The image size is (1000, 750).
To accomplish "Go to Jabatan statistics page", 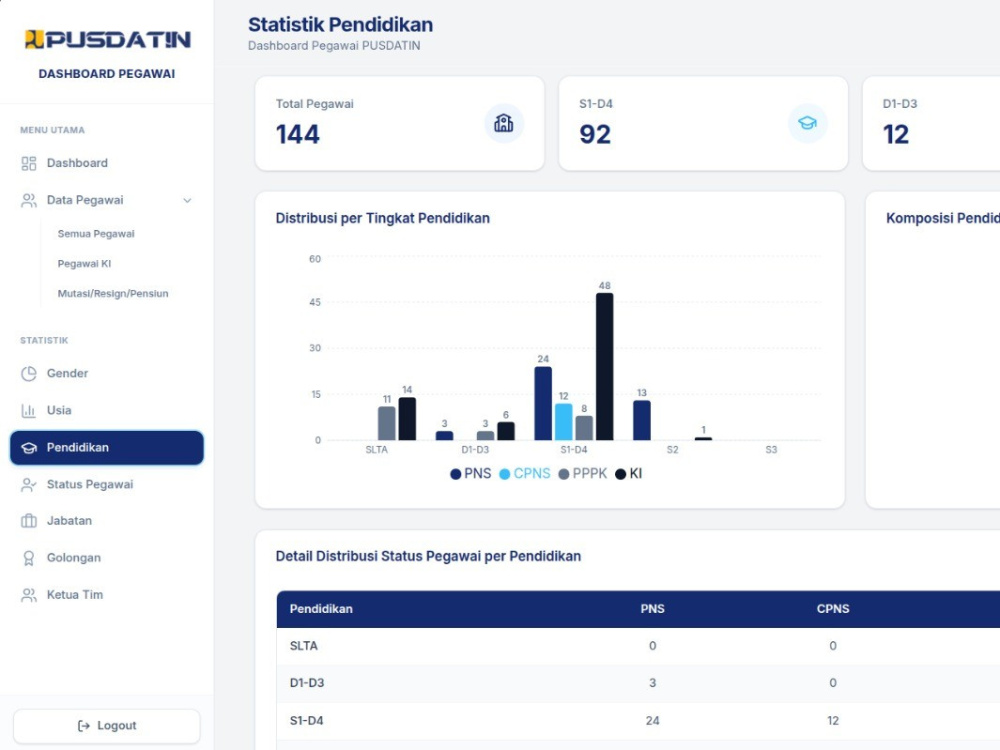I will 107,521.
